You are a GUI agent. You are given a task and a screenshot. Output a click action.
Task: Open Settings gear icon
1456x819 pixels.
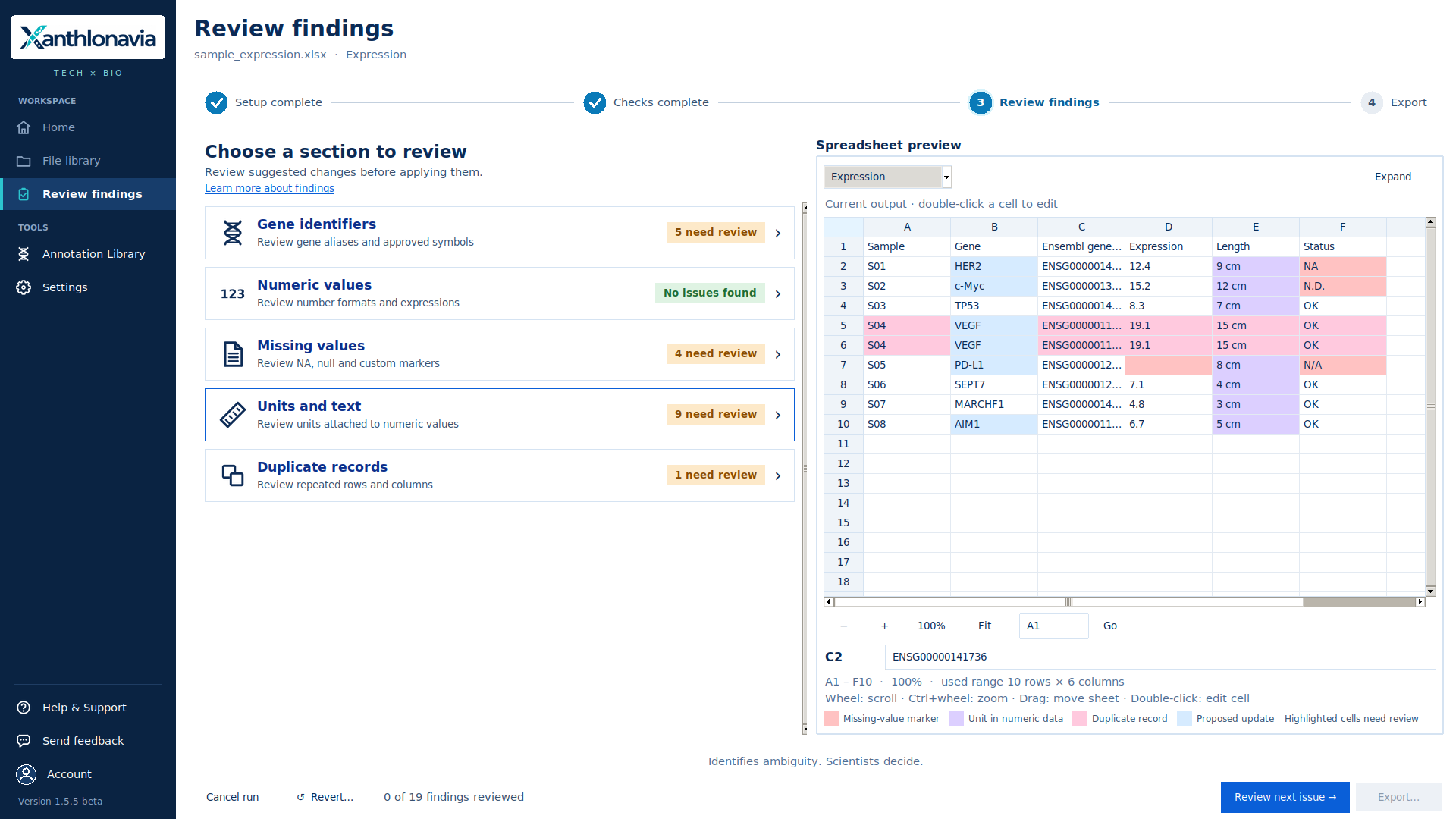[x=24, y=287]
